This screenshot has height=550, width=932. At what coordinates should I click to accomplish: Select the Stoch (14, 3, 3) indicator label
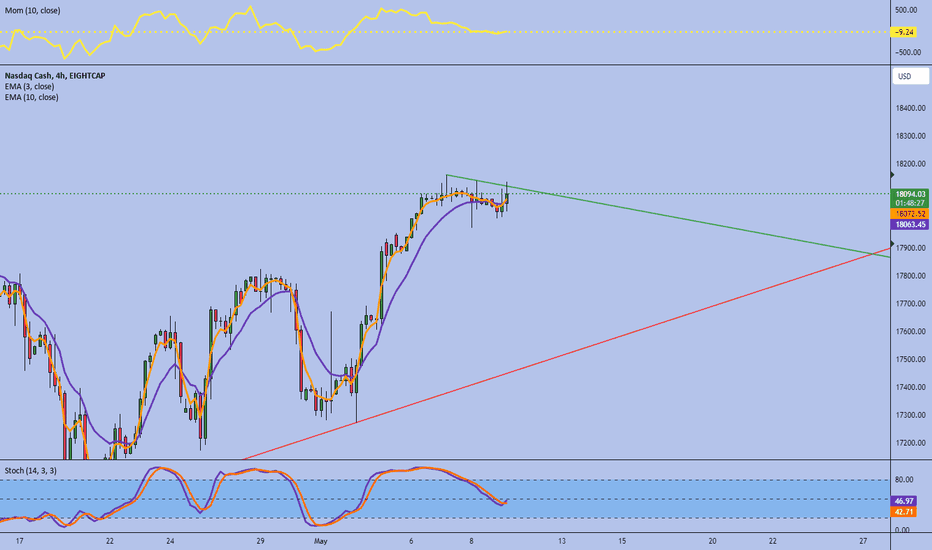31,470
